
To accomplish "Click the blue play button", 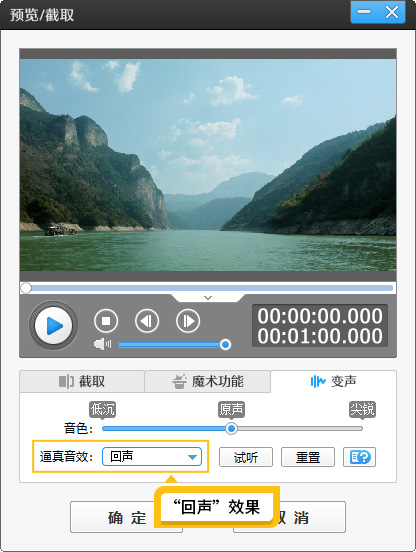I will coord(53,325).
